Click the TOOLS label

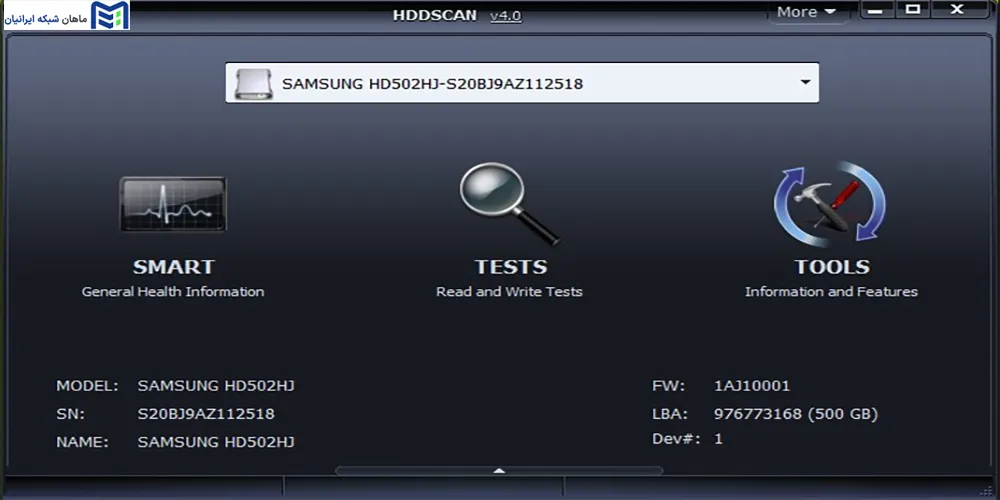(832, 267)
